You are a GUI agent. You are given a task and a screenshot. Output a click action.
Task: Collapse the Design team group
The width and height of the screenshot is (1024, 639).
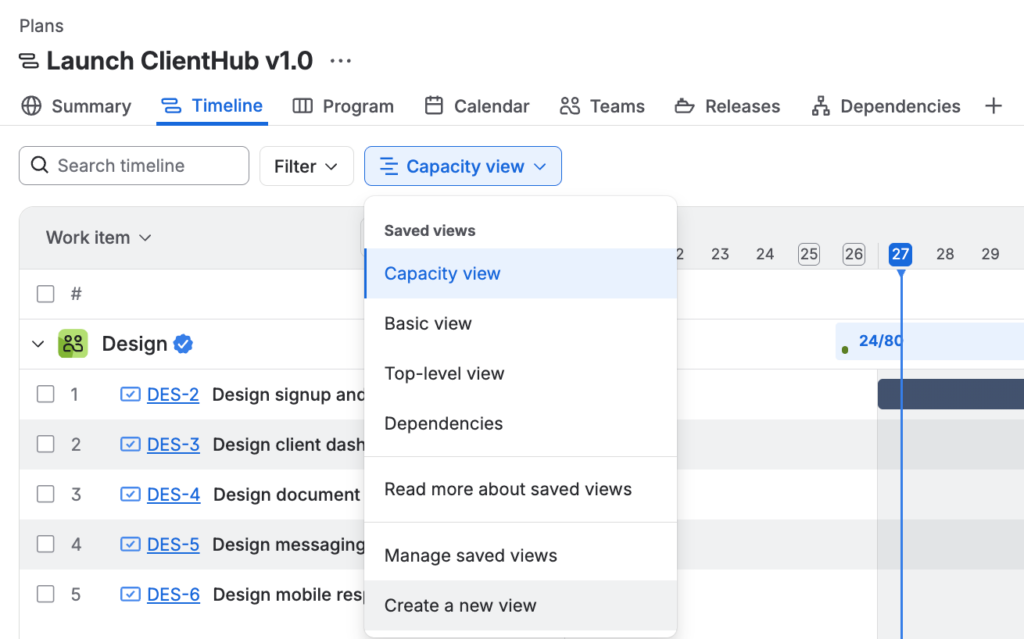tap(38, 344)
